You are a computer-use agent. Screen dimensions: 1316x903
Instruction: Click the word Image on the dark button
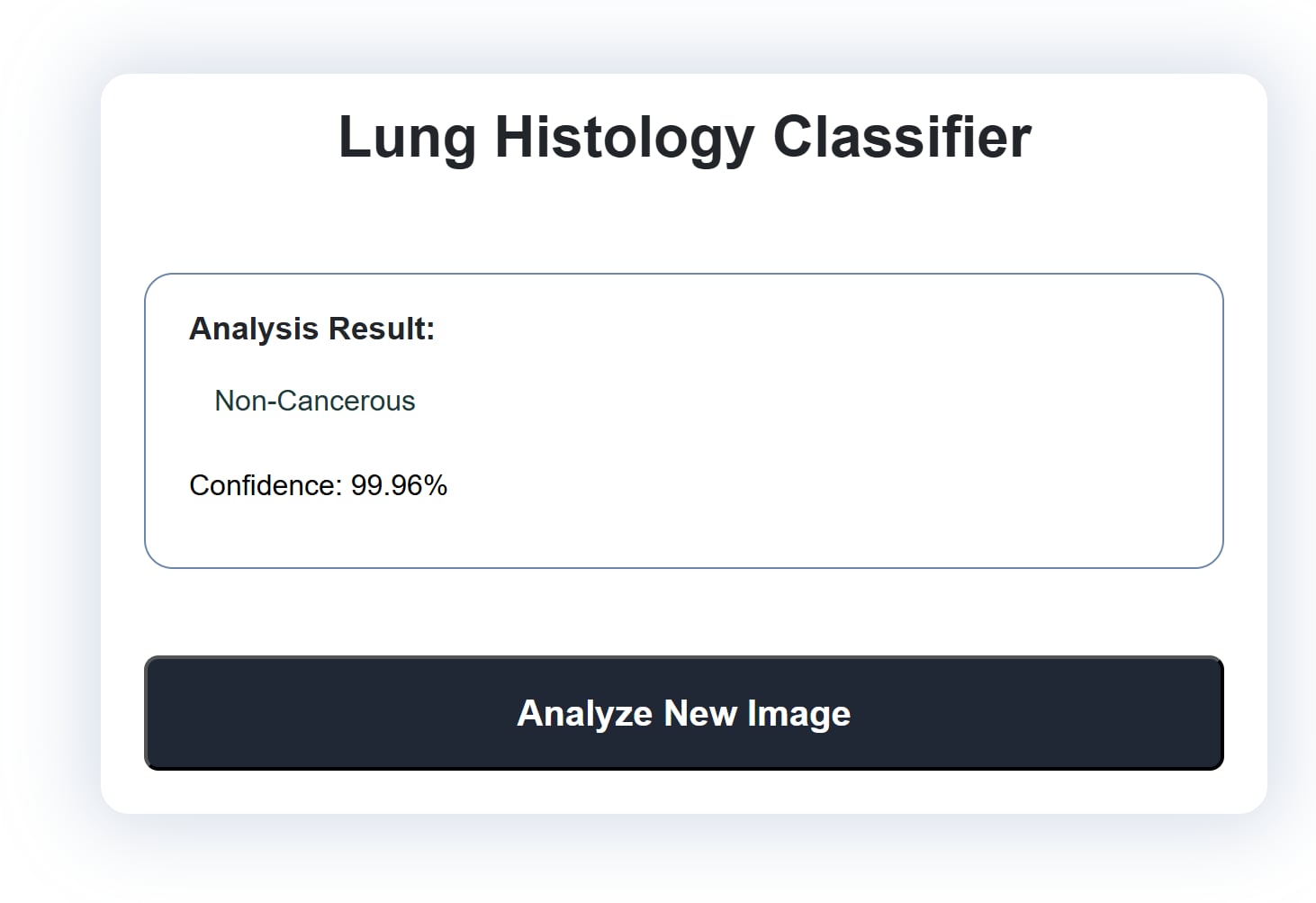tap(798, 713)
